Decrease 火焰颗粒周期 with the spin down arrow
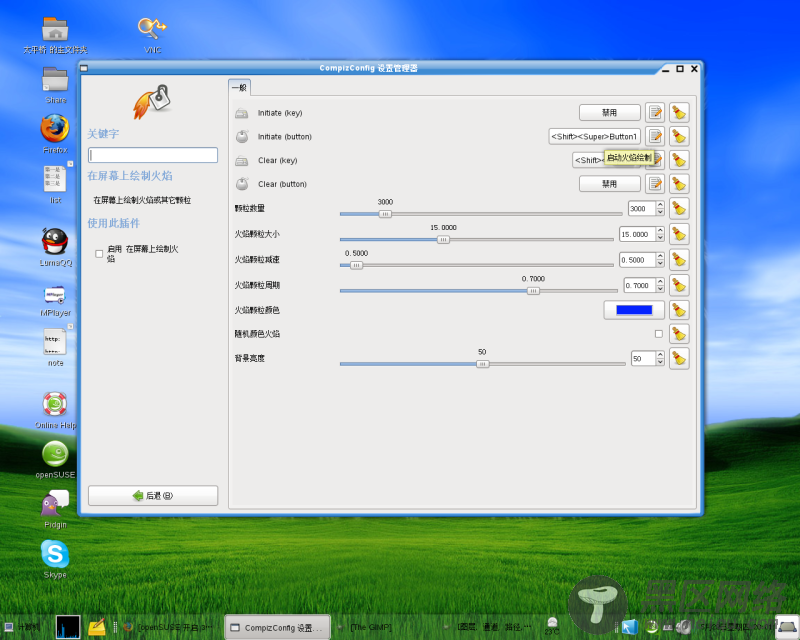Screen dimensions: 800x640 pyautogui.click(x=660, y=289)
